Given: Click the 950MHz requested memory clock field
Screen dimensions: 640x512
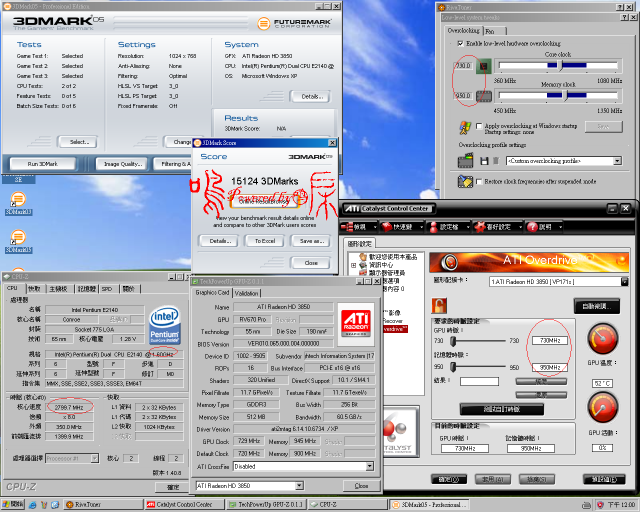Looking at the screenshot, I should point(550,367).
